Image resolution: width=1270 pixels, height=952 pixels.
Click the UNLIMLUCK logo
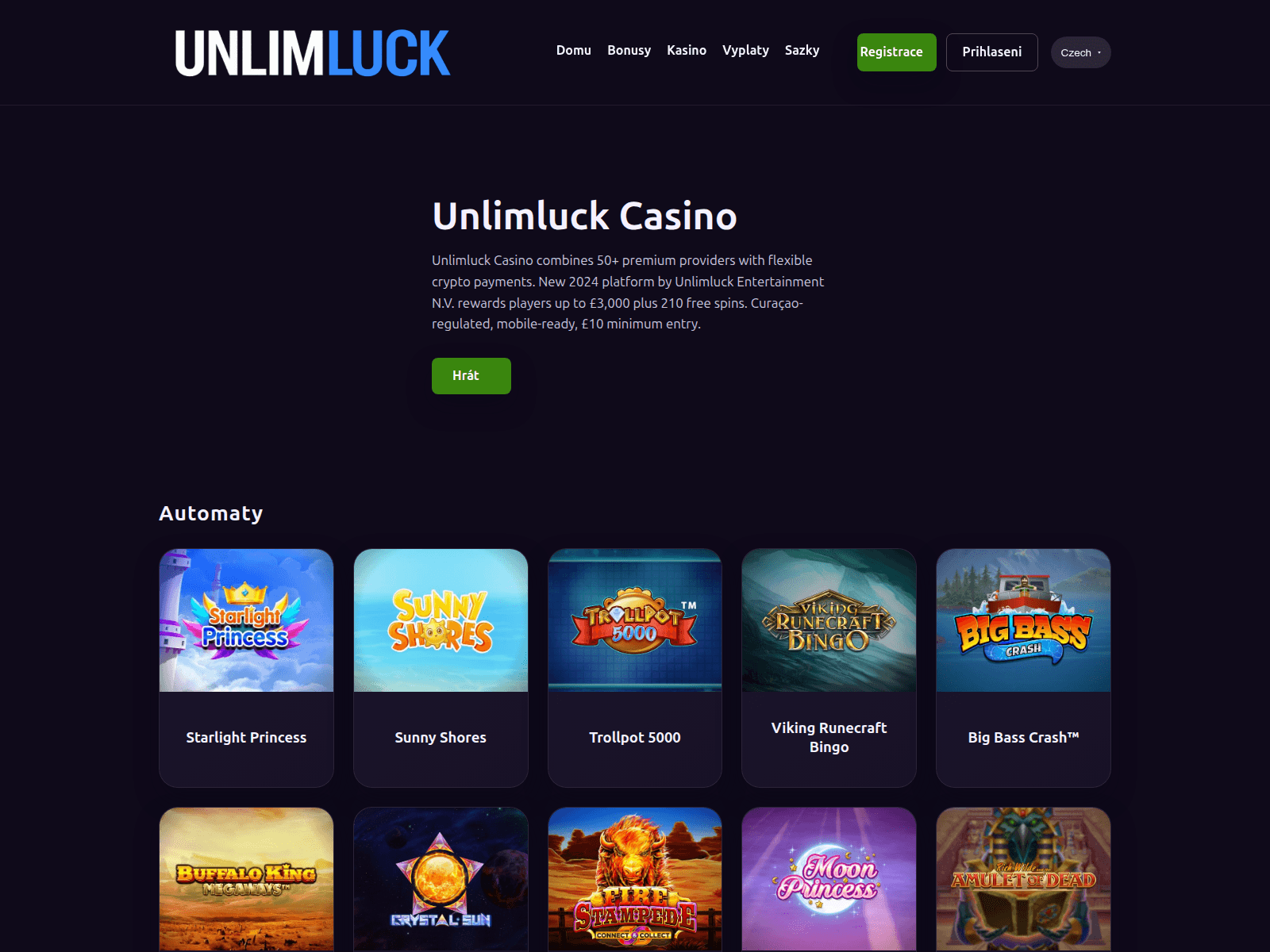(x=313, y=52)
